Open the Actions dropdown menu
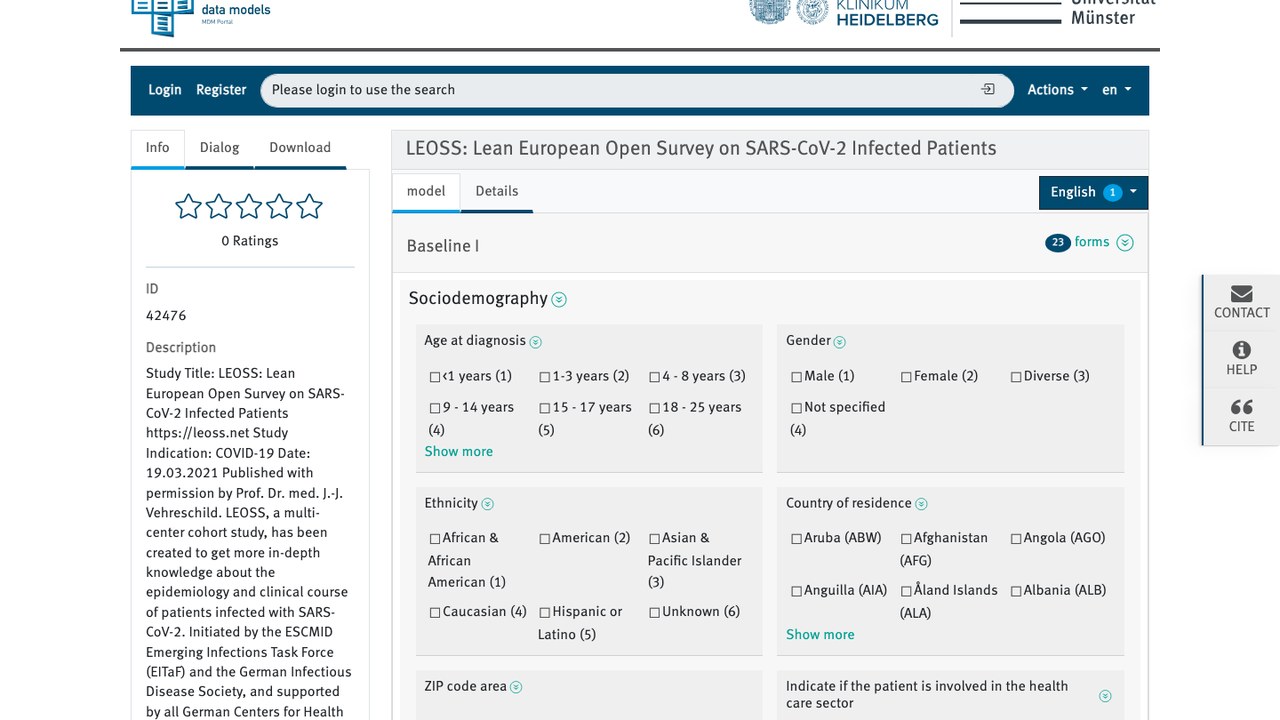 tap(1057, 90)
